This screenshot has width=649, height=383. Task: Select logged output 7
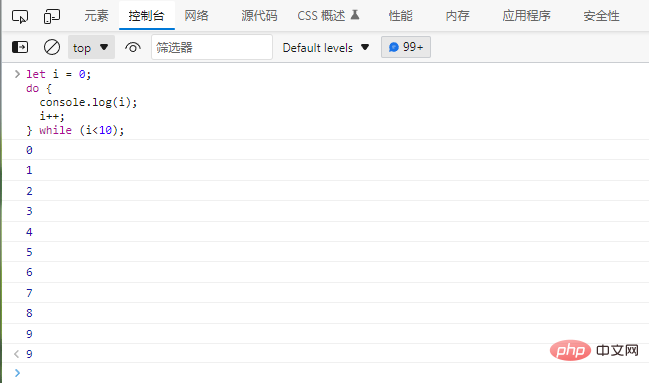pyautogui.click(x=29, y=293)
